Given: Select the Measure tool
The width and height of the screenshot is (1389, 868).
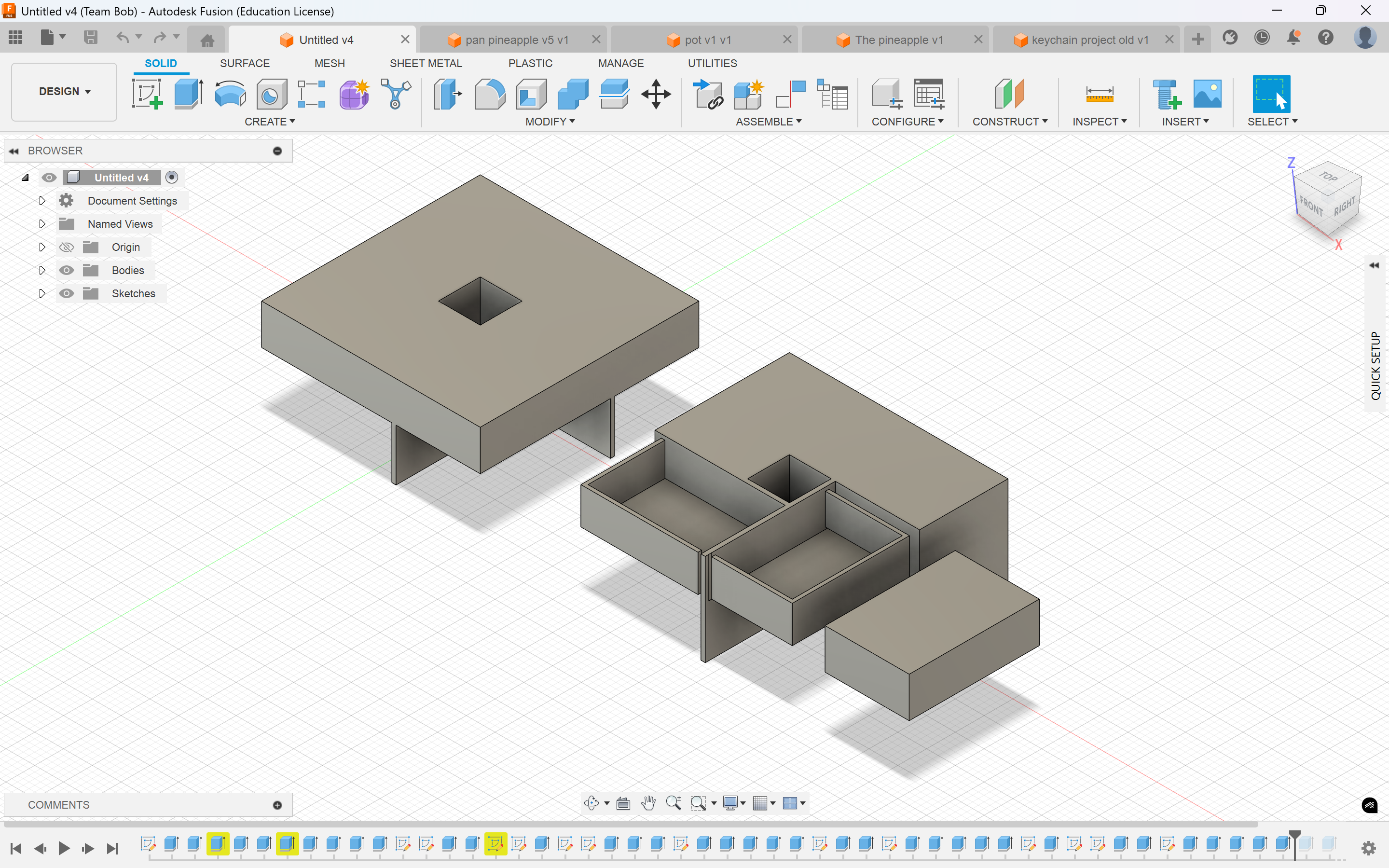Looking at the screenshot, I should click(x=1099, y=94).
